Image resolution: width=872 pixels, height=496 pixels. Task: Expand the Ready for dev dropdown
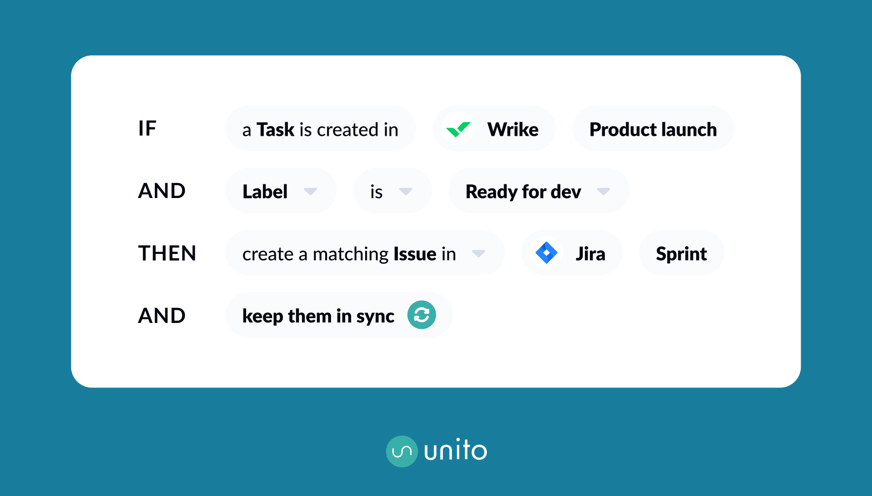click(x=603, y=191)
